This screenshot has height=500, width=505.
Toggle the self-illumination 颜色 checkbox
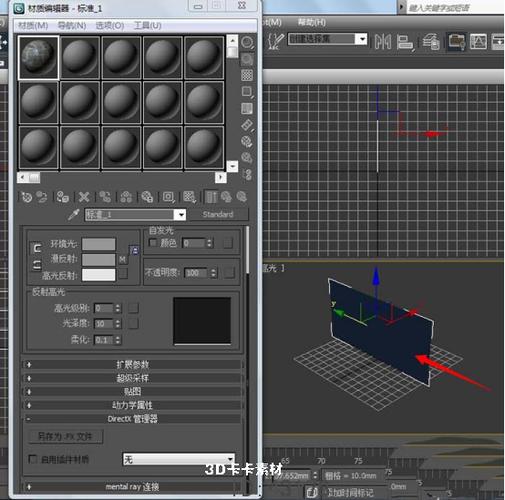[x=153, y=243]
